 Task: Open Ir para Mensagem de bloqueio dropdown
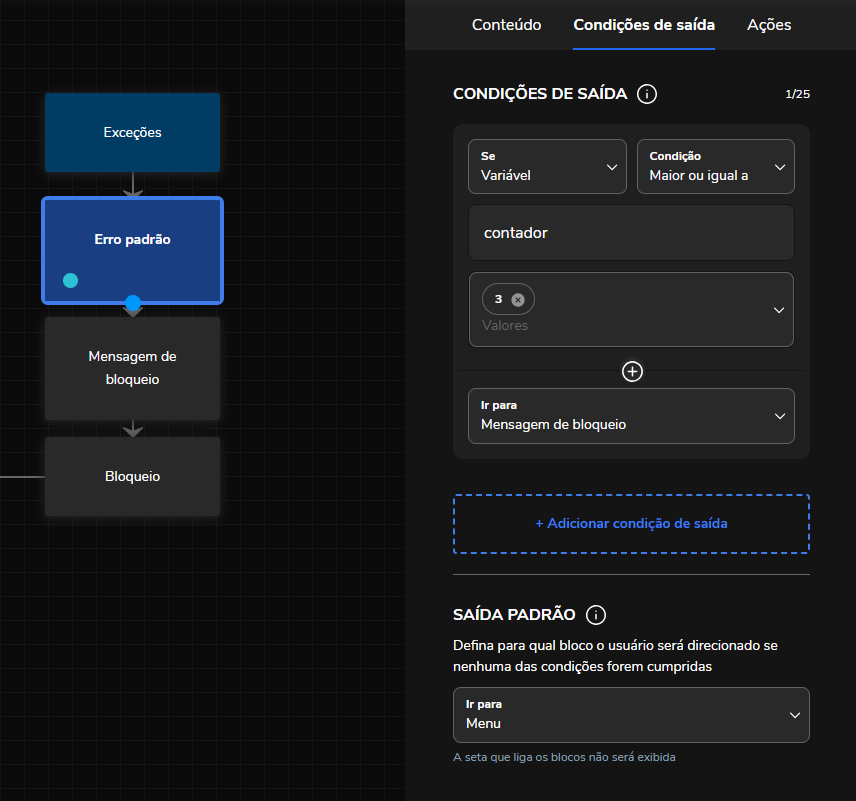(x=631, y=416)
